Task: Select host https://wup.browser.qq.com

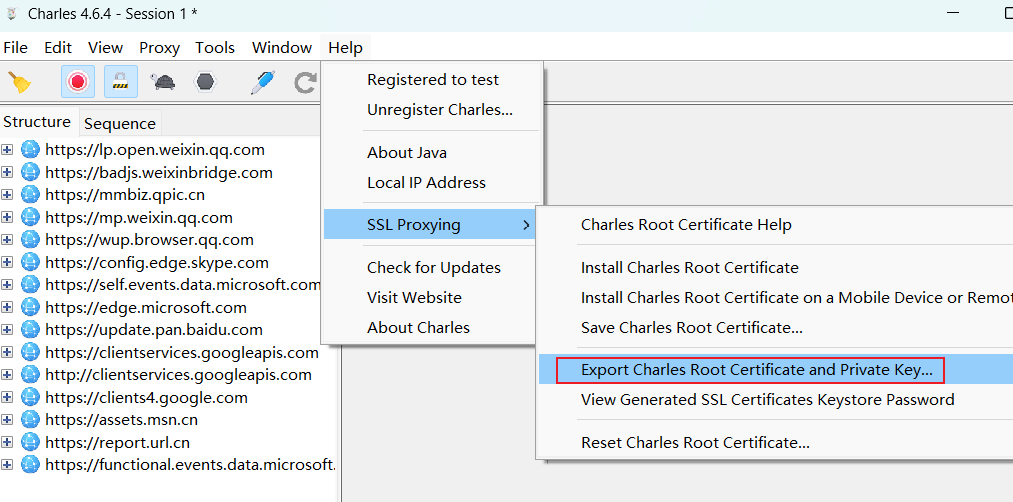Action: click(x=149, y=240)
